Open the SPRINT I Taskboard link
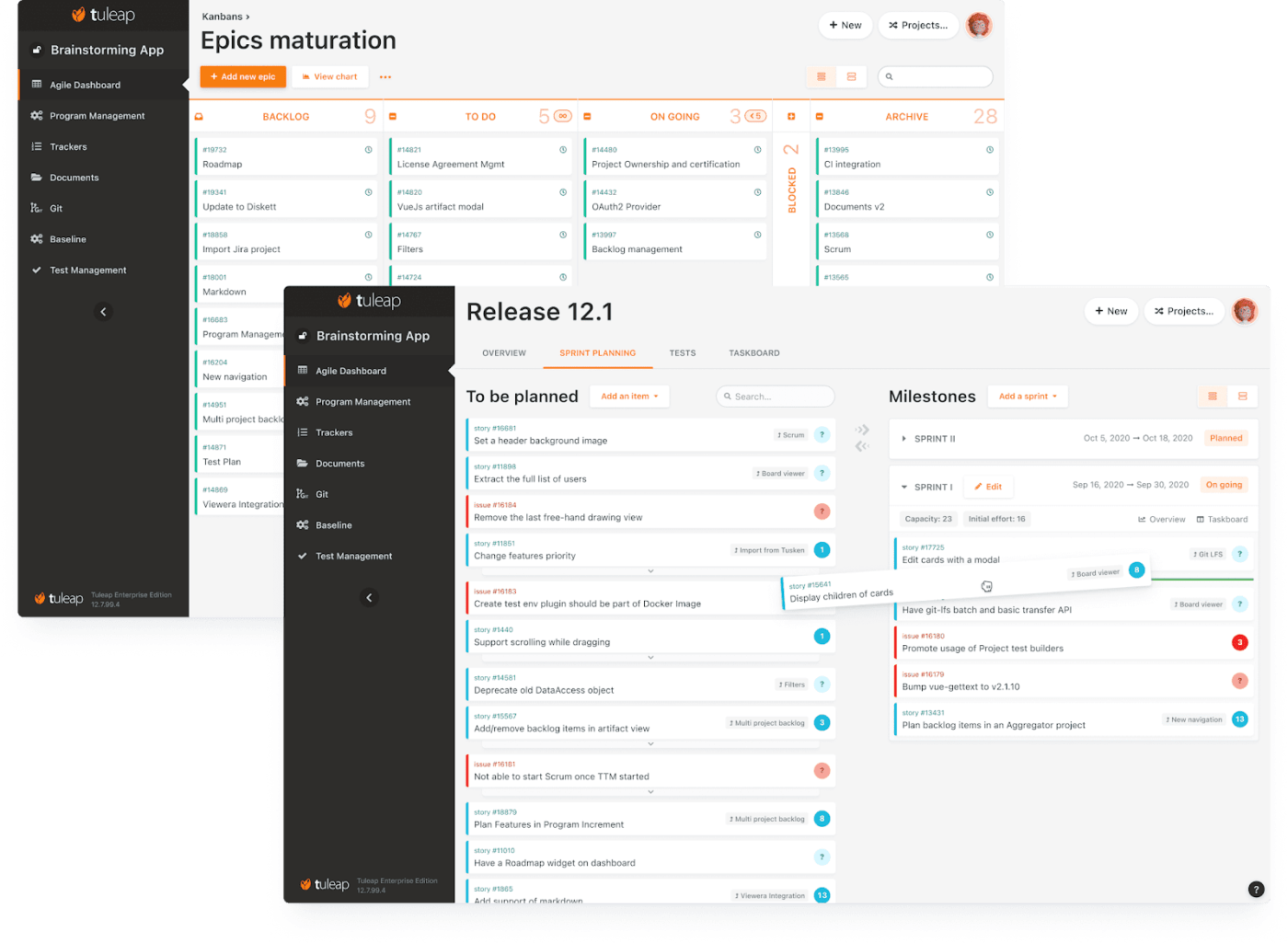Viewport: 1288px width, 943px height. click(1222, 520)
